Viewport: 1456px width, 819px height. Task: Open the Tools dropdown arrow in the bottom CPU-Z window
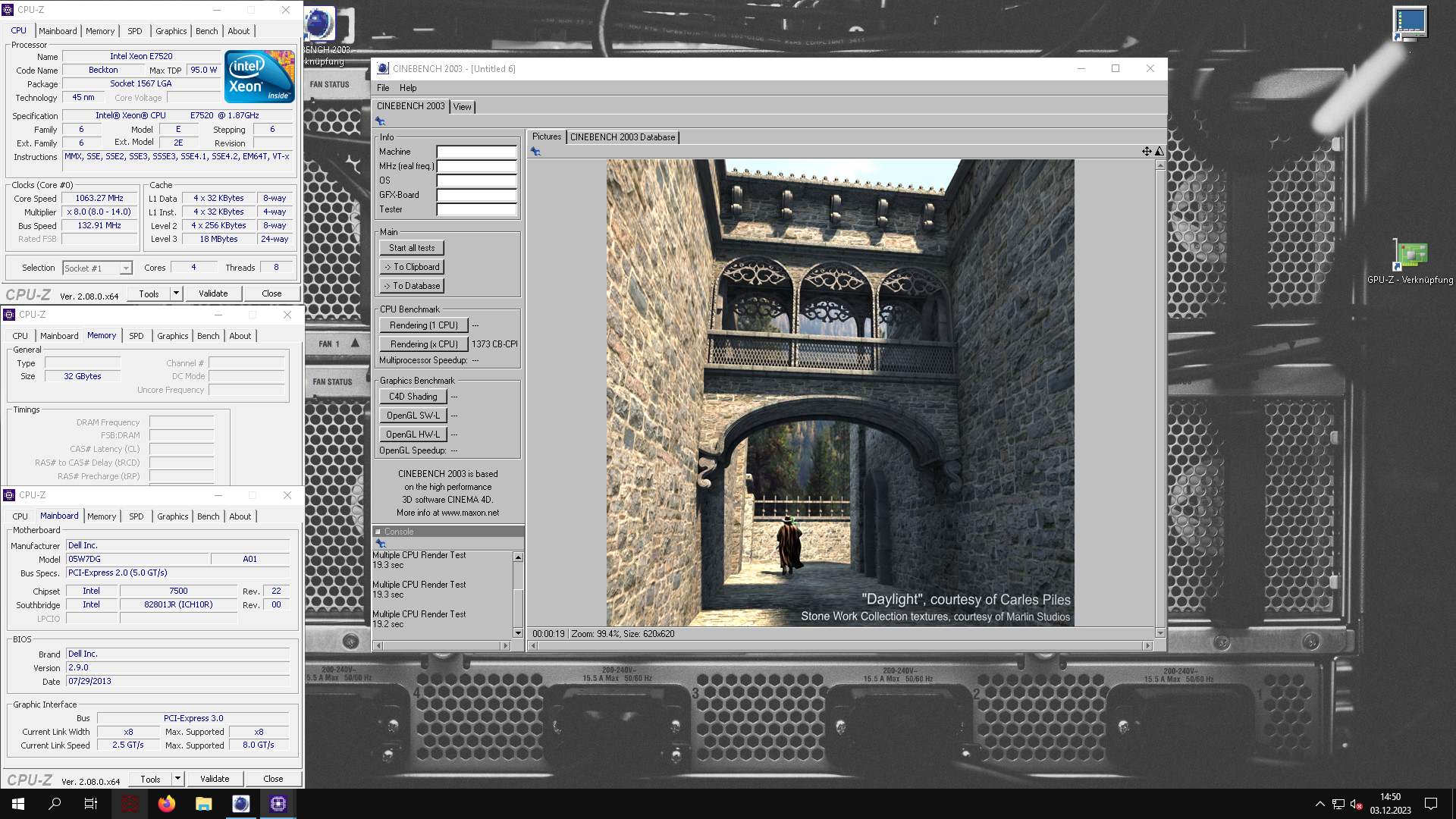tap(177, 779)
